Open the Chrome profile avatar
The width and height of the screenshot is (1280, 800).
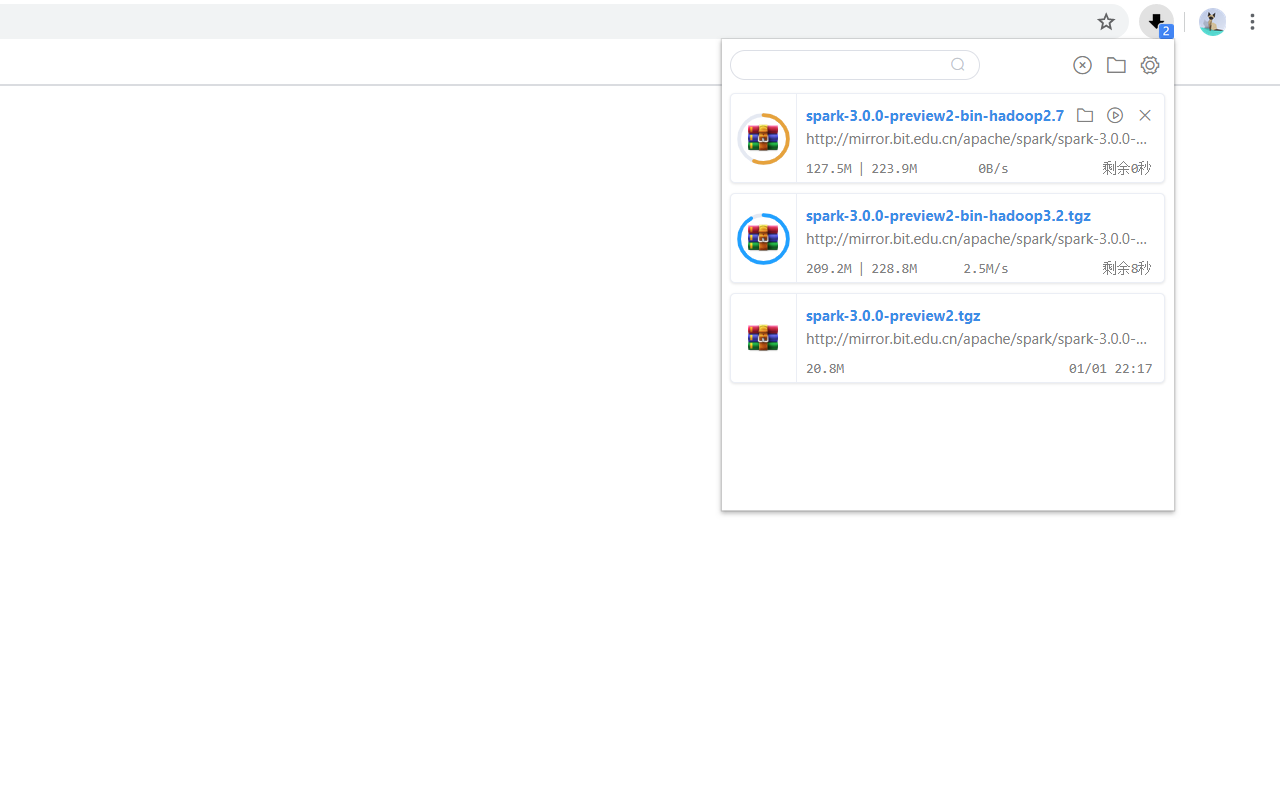[x=1212, y=22]
